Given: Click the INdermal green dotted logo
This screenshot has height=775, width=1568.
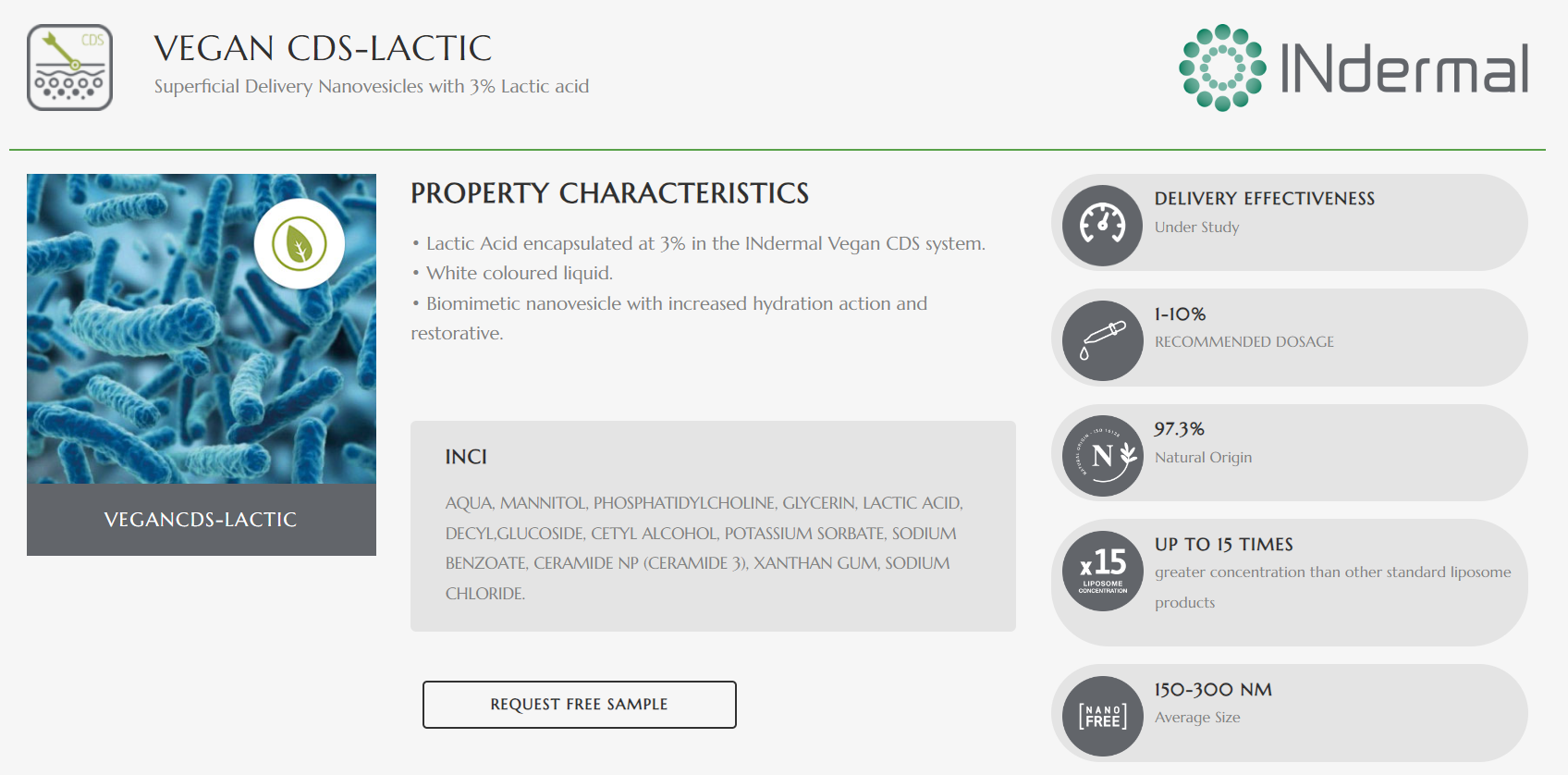Looking at the screenshot, I should (1221, 68).
